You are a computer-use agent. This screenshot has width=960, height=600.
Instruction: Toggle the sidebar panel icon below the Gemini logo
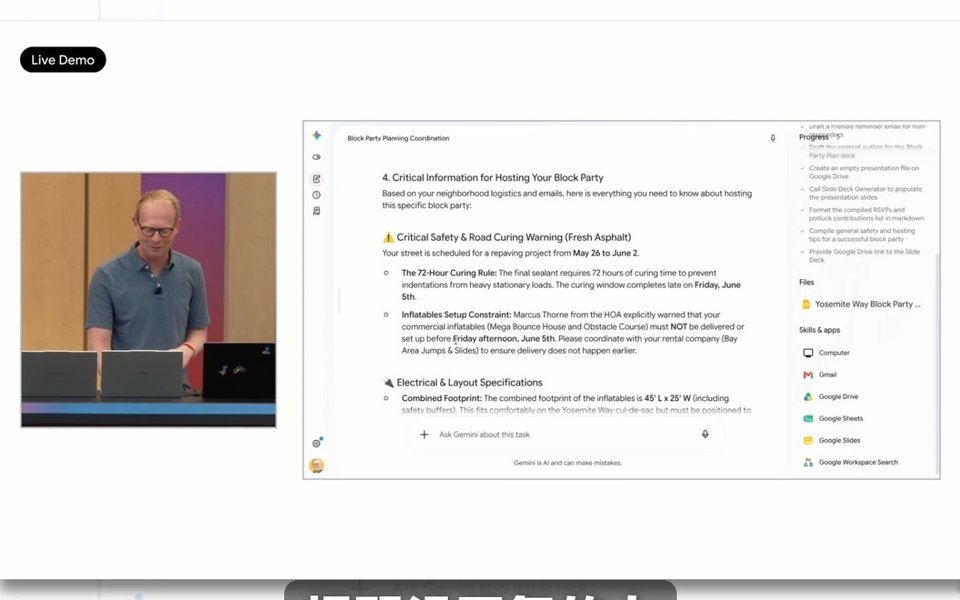click(317, 157)
